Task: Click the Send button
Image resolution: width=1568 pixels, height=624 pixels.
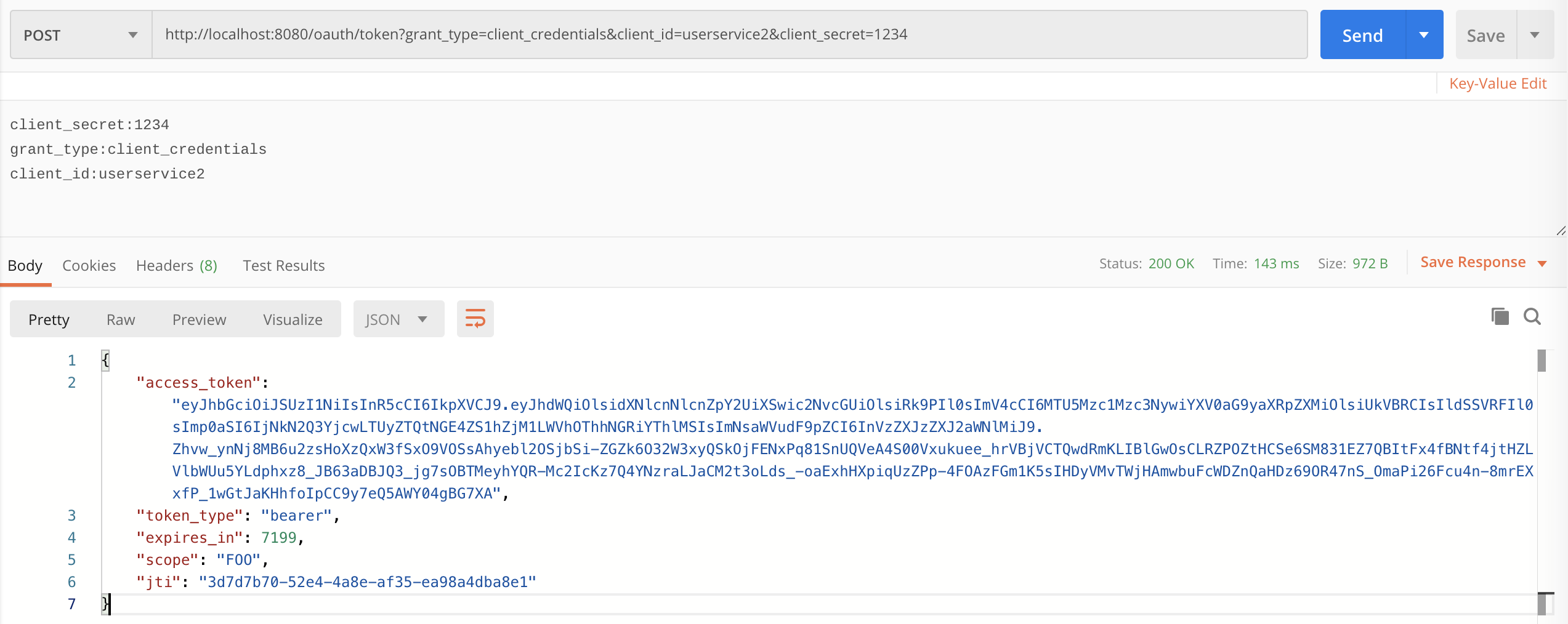Action: pyautogui.click(x=1362, y=35)
